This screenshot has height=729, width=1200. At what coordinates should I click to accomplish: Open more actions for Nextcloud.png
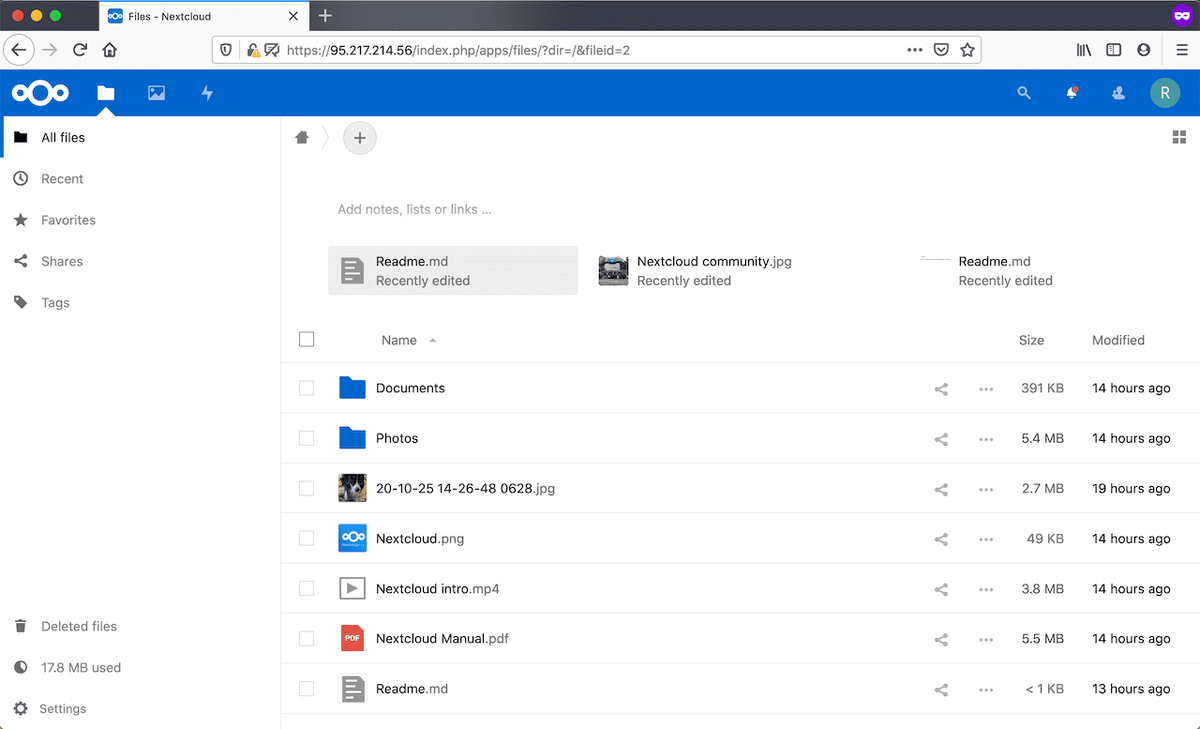pyautogui.click(x=986, y=539)
